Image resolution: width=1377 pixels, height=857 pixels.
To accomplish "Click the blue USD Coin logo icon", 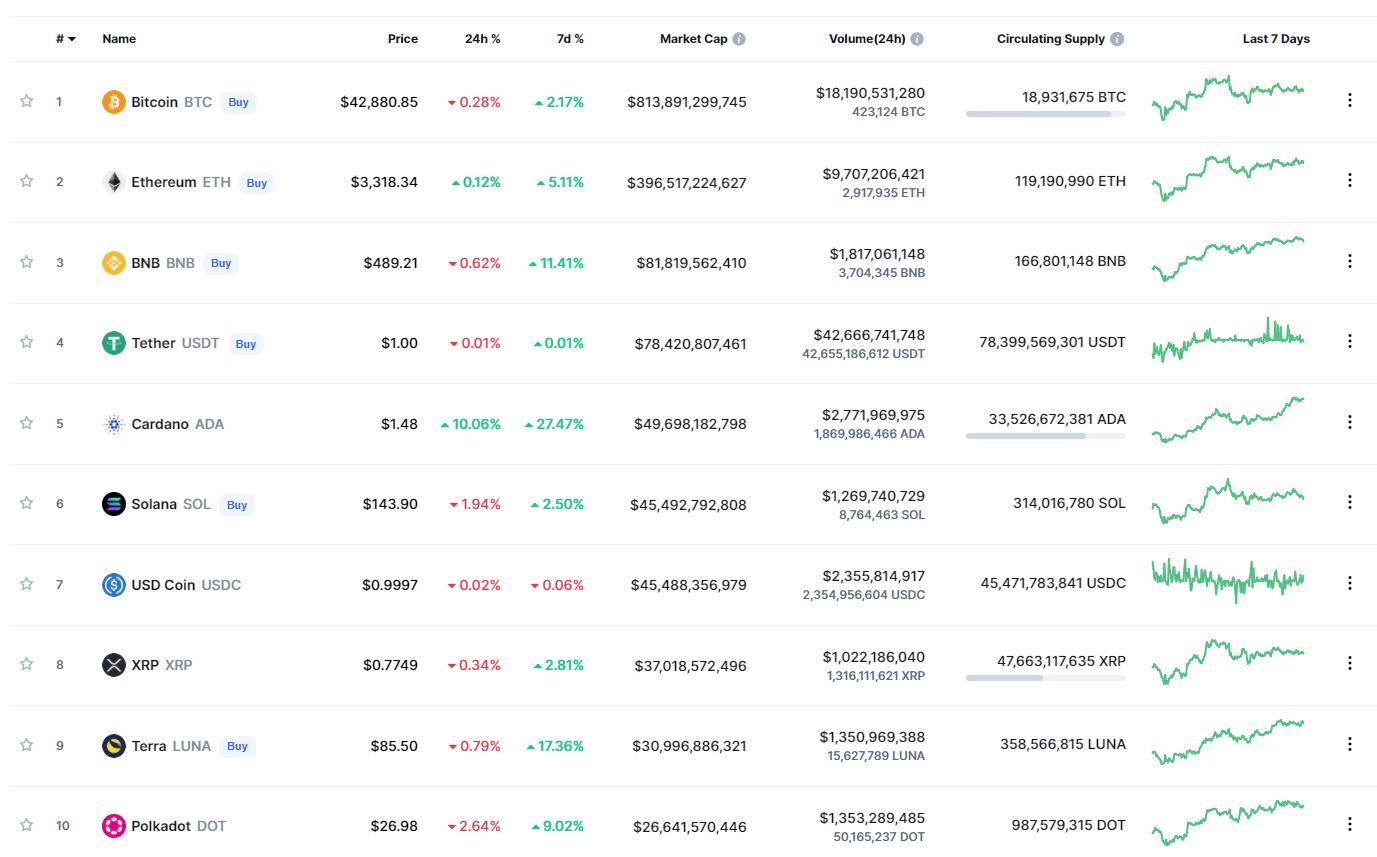I will [114, 585].
